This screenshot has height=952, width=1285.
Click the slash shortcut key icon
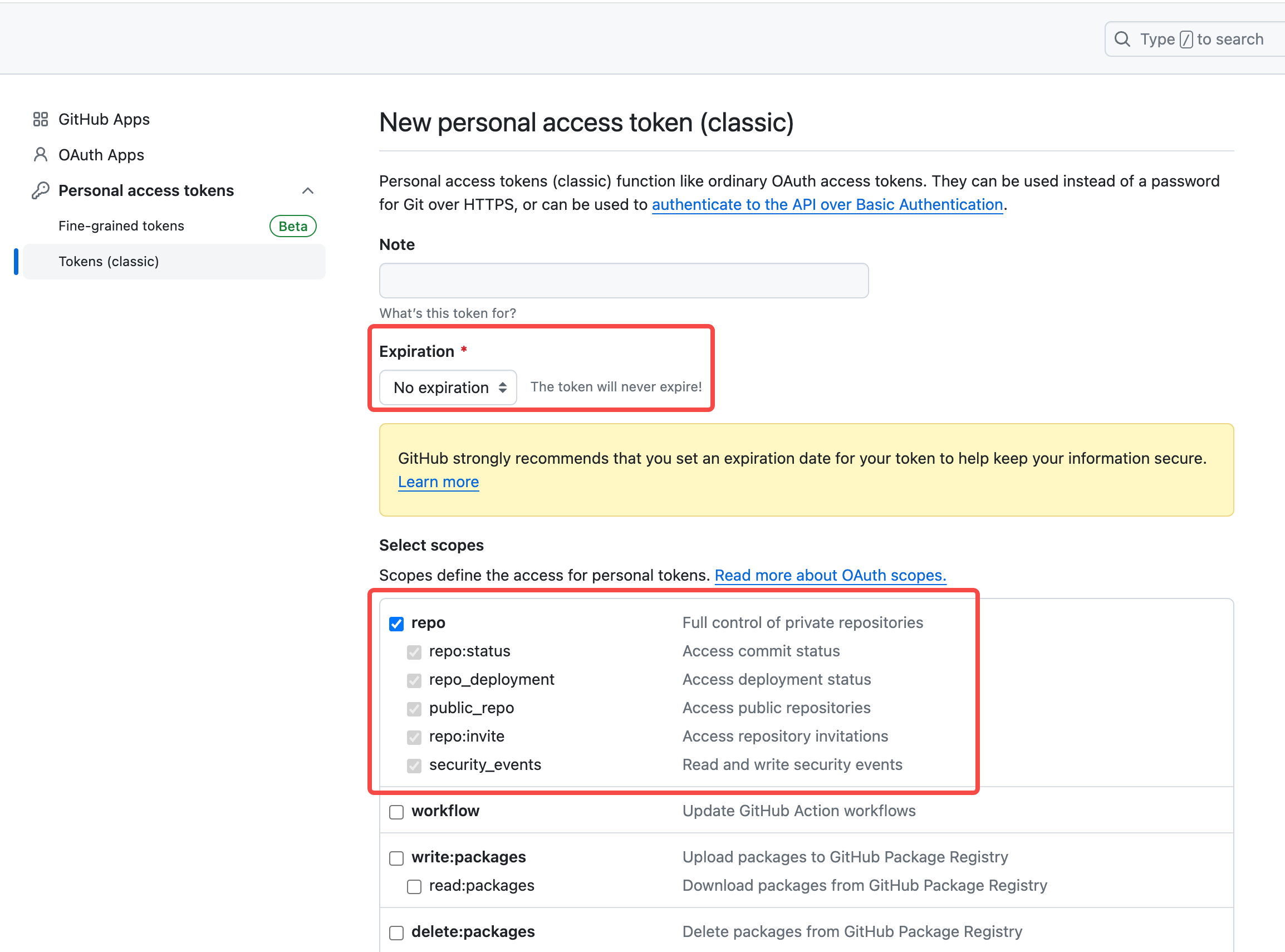coord(1186,39)
